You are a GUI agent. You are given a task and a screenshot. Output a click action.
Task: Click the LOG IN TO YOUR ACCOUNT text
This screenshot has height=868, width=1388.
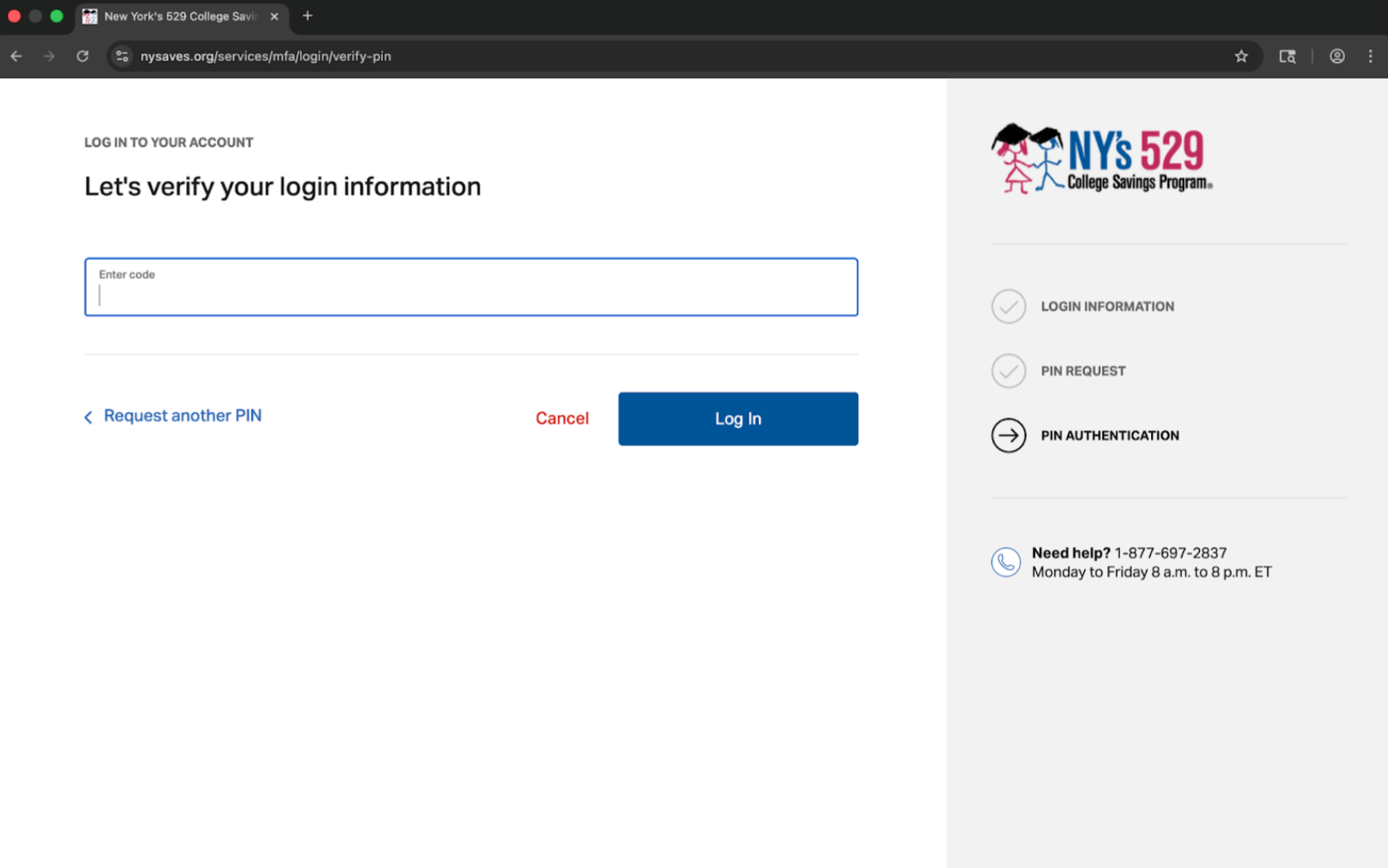pos(169,142)
